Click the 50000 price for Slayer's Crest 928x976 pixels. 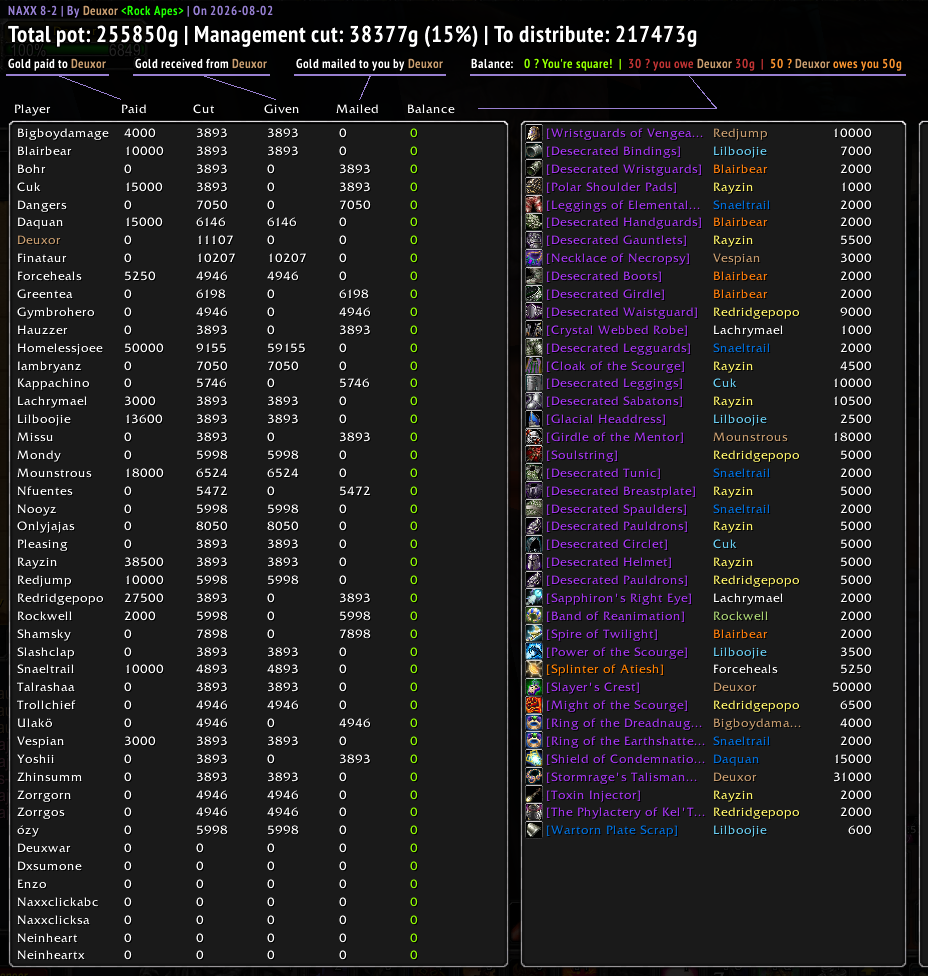852,688
